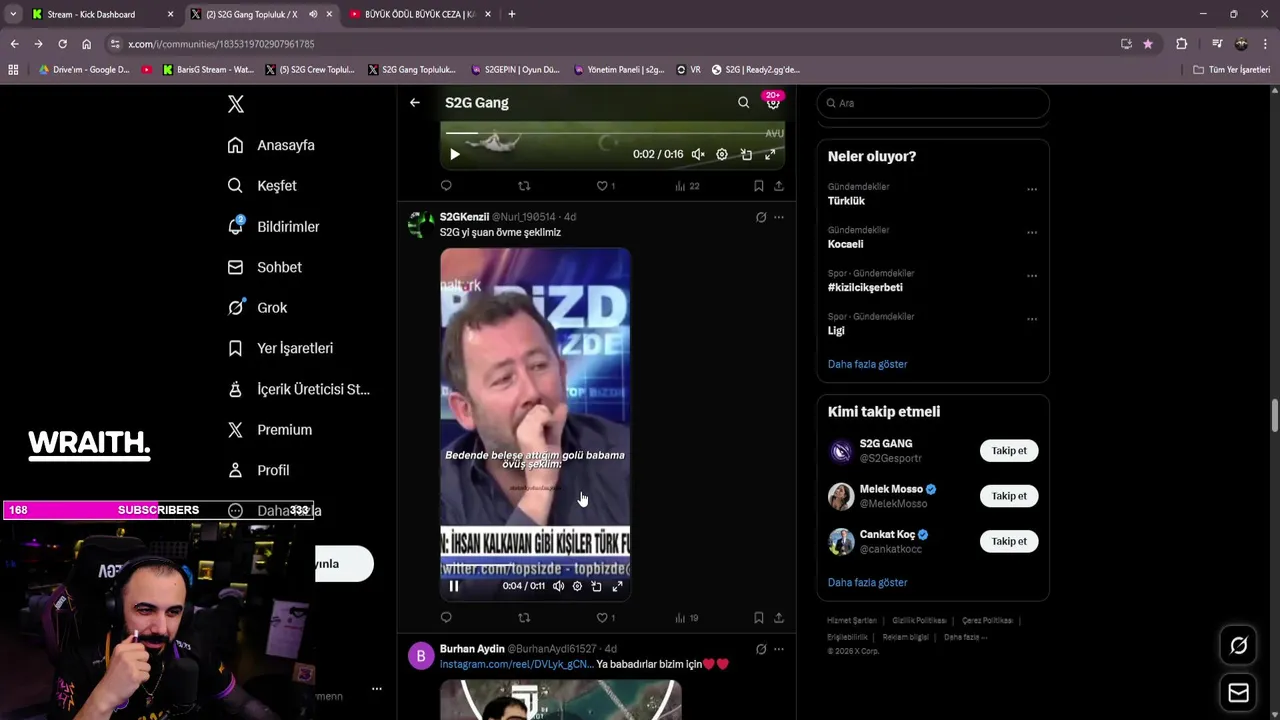Open Burhan Aydin Instagram reel link
The image size is (1280, 720).
516,664
